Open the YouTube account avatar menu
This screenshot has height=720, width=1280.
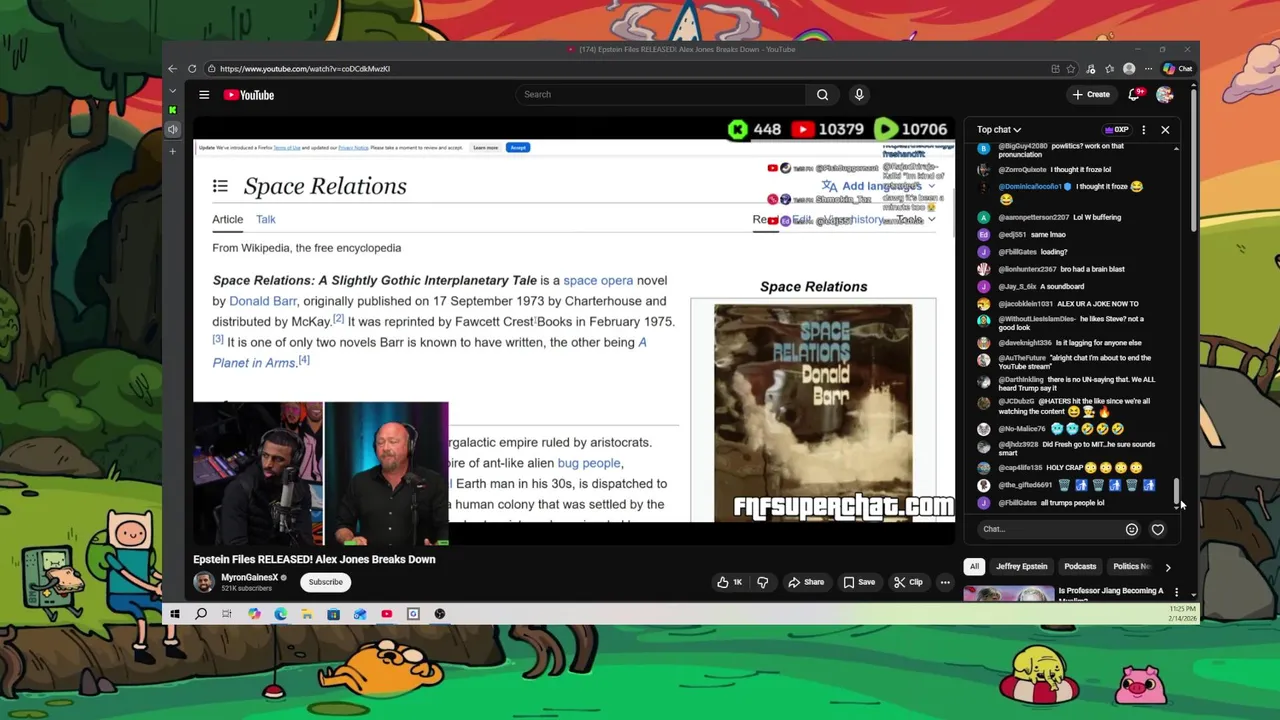[x=1165, y=95]
